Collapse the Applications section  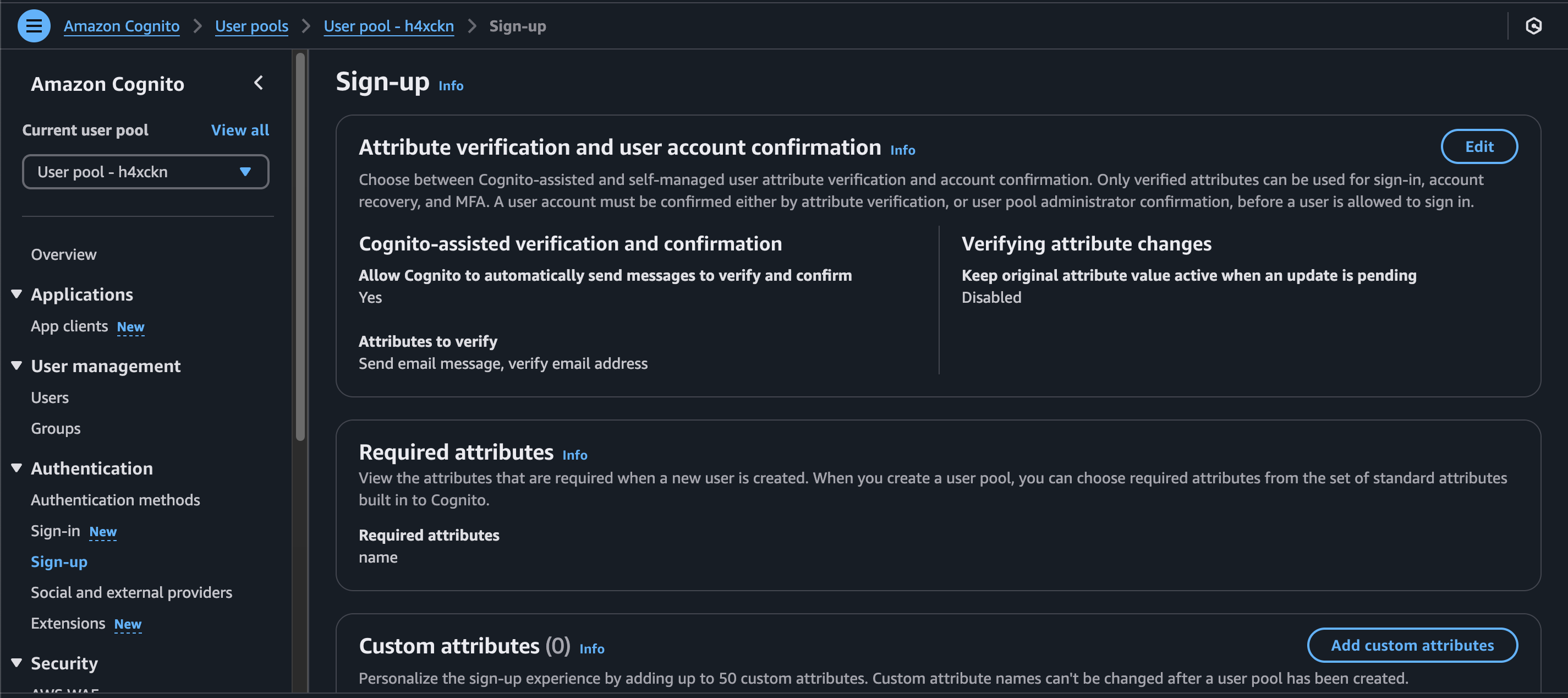(x=17, y=294)
